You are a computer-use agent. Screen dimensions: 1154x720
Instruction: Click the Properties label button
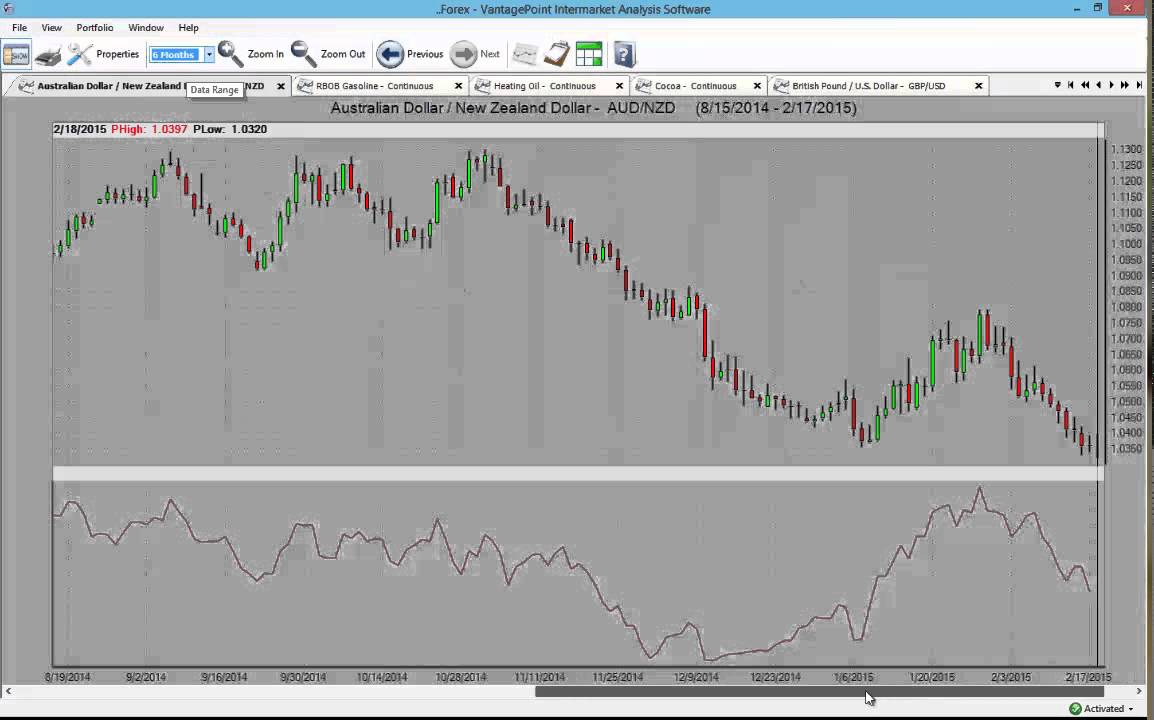pyautogui.click(x=118, y=54)
